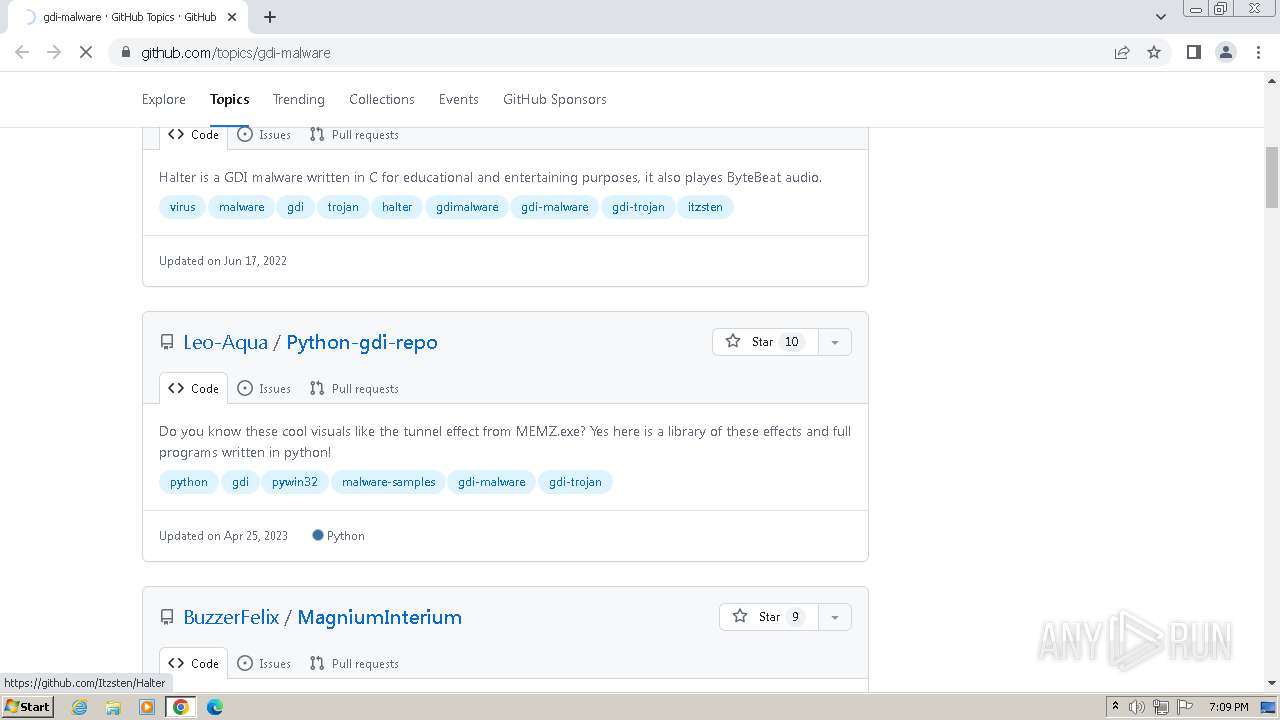Open the Chrome profile avatar menu
Screen dimensions: 1280x720
click(1226, 52)
